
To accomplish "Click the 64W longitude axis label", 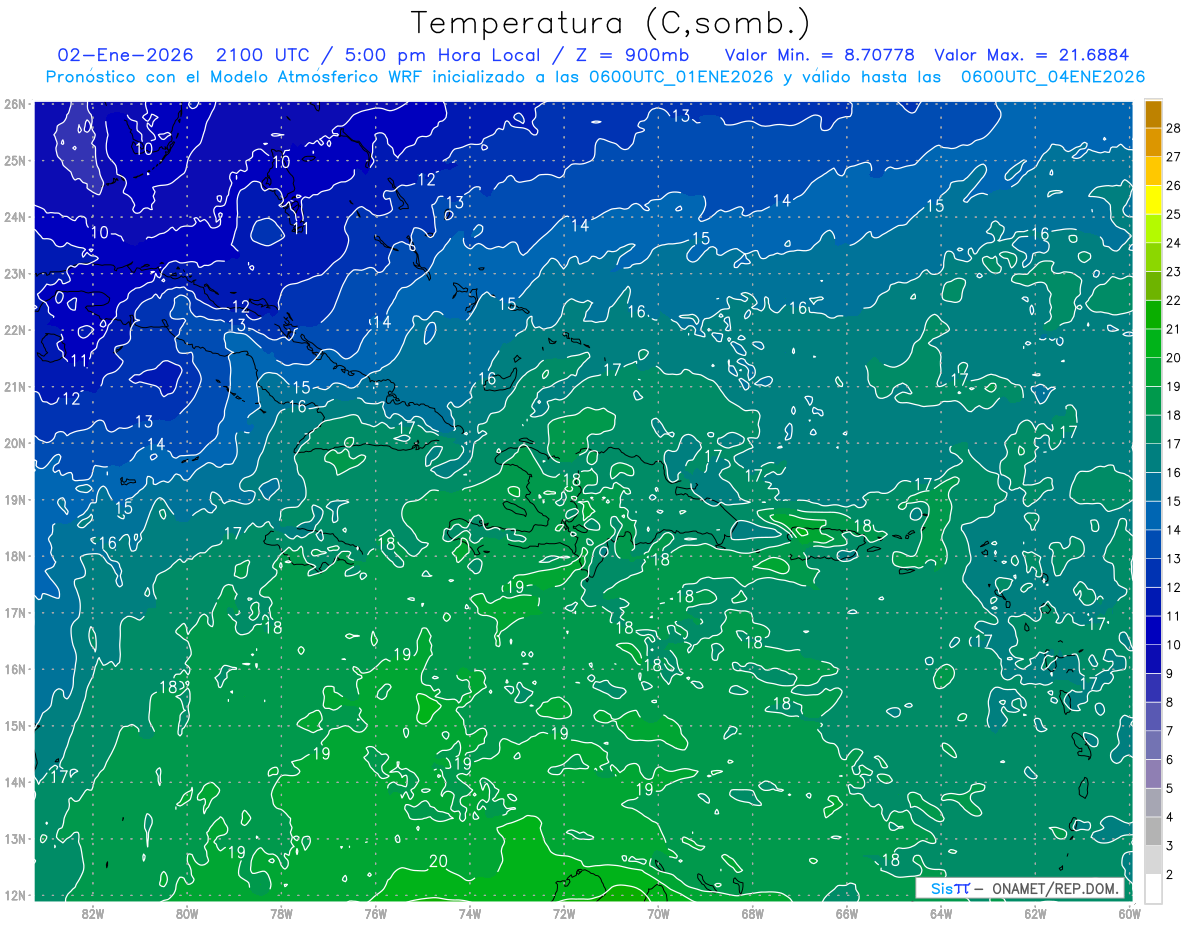I will click(940, 913).
